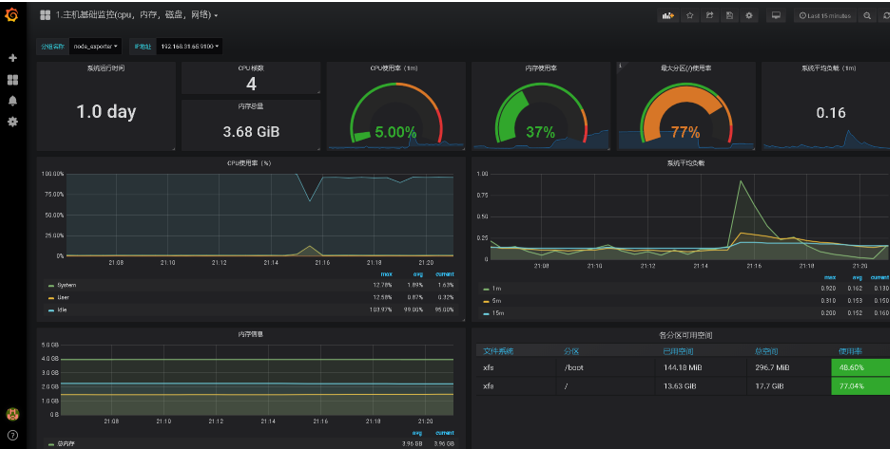Click the 5.00% CPU gauge

[396, 113]
